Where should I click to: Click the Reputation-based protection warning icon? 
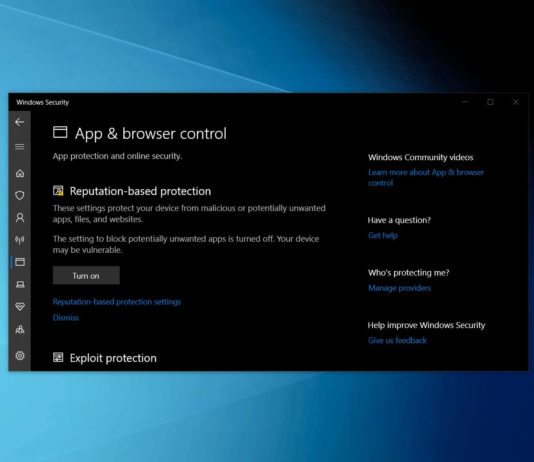coord(58,191)
